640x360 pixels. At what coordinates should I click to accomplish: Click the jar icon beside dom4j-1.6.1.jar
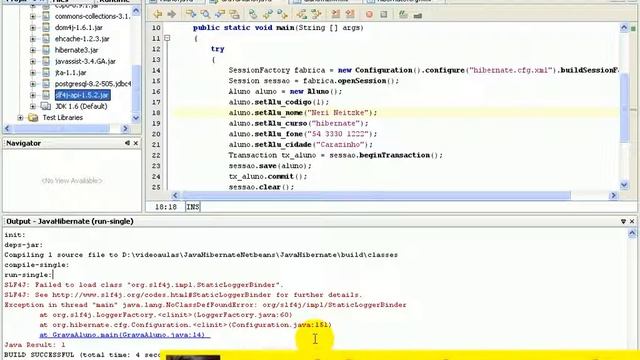coord(46,27)
